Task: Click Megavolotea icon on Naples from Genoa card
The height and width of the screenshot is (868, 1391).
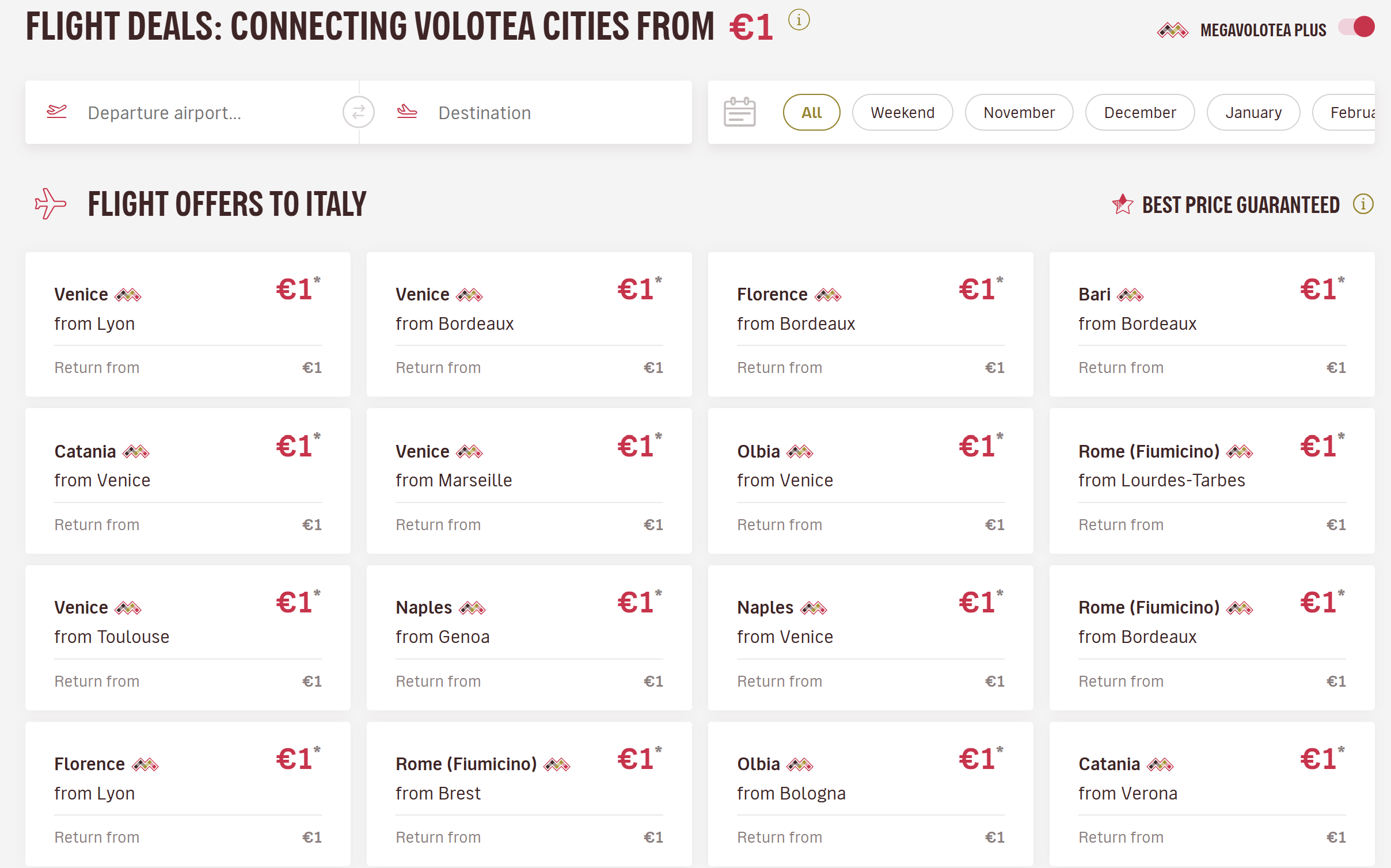Action: click(472, 608)
